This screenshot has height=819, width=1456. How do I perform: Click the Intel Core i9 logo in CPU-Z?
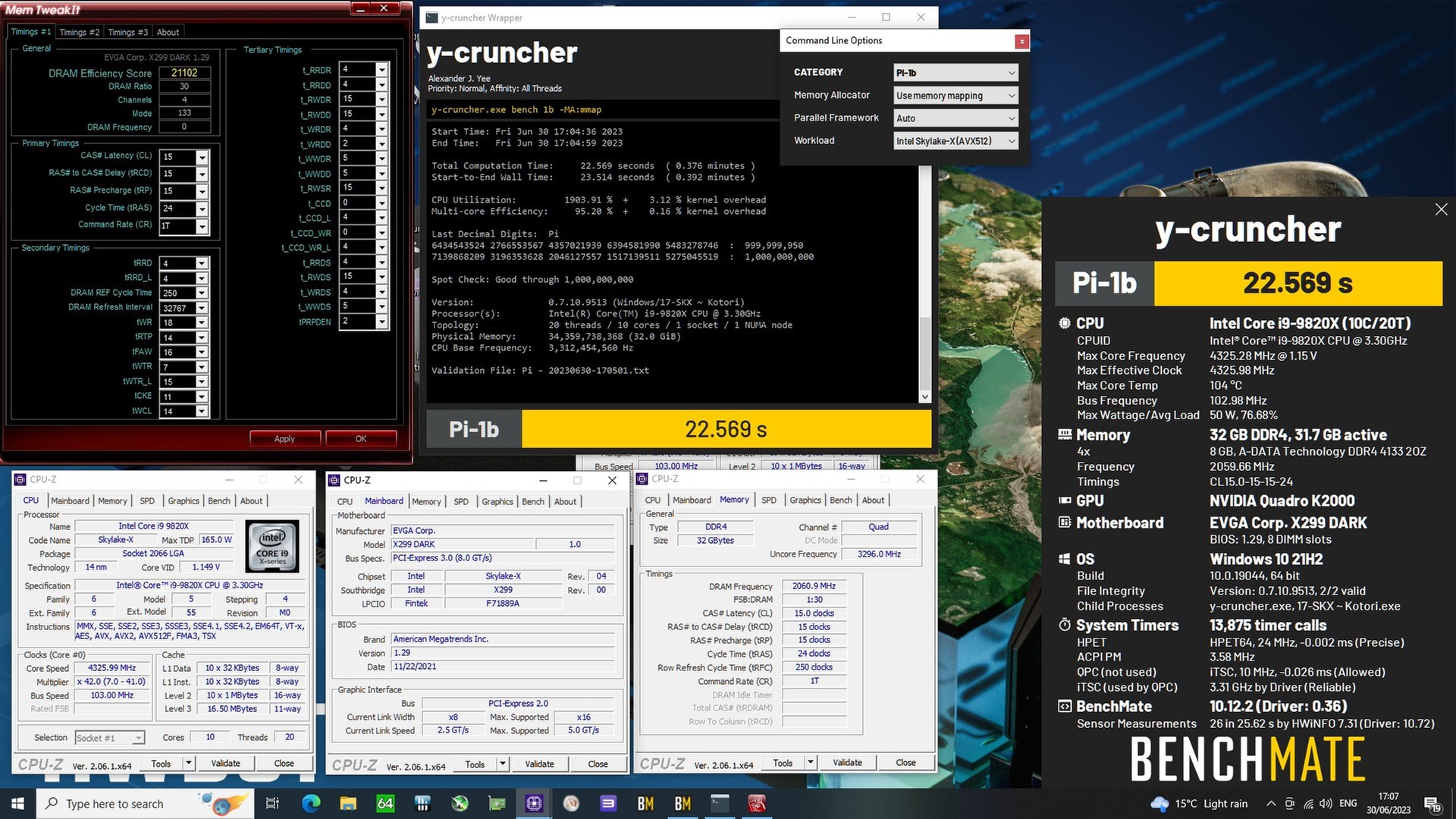[272, 545]
